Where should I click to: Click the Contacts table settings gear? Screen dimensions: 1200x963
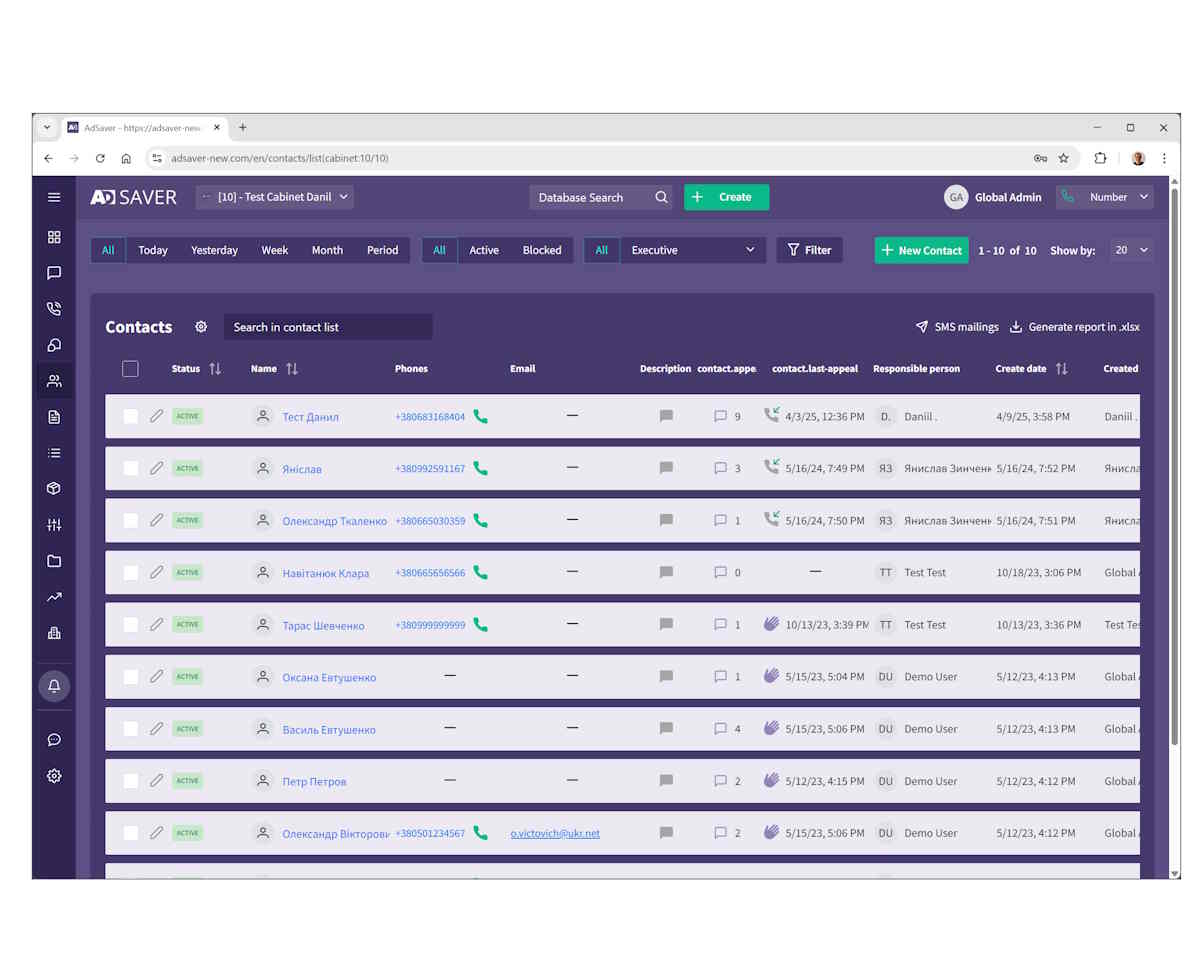pos(201,327)
